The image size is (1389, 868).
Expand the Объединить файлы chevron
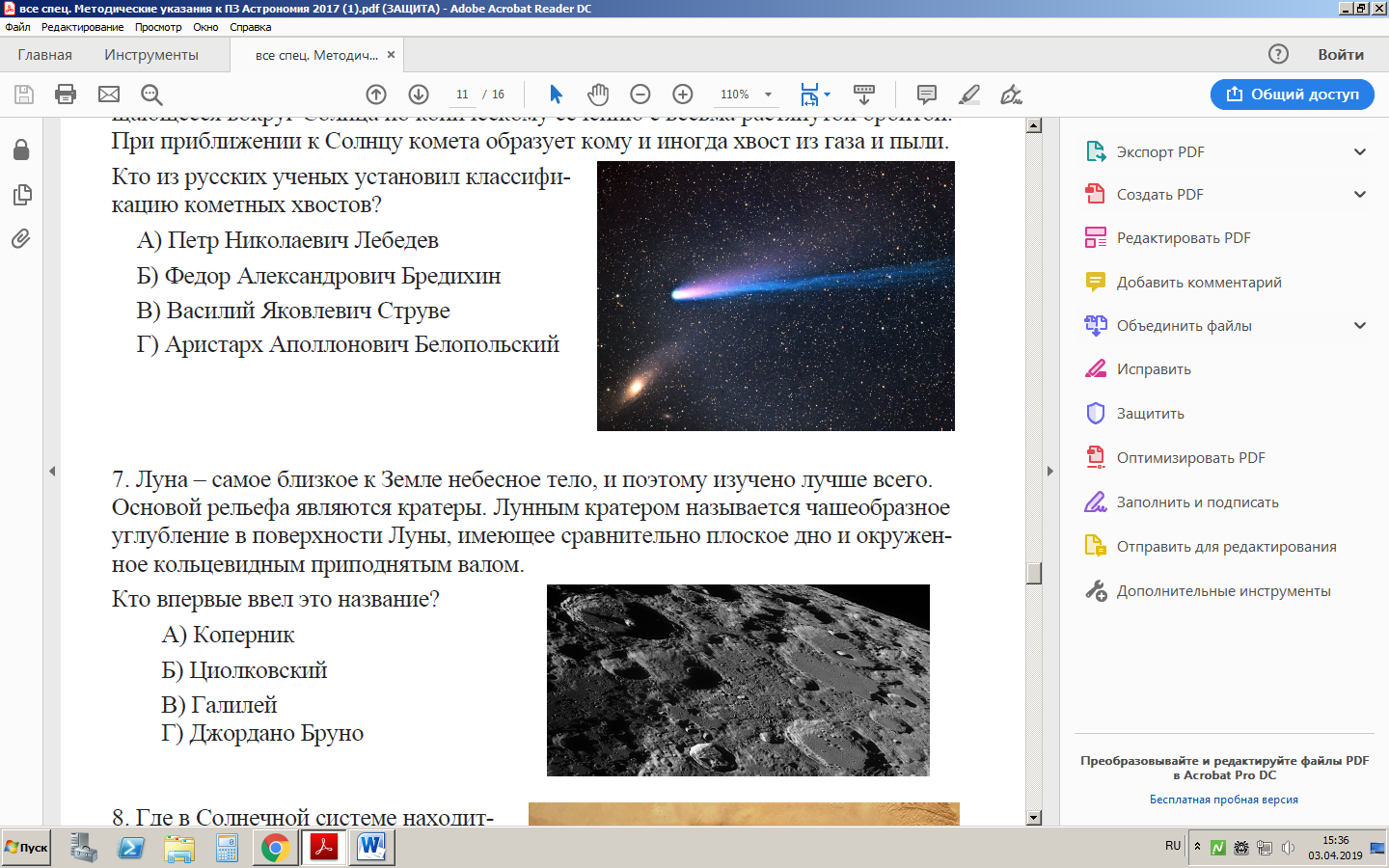[1360, 325]
